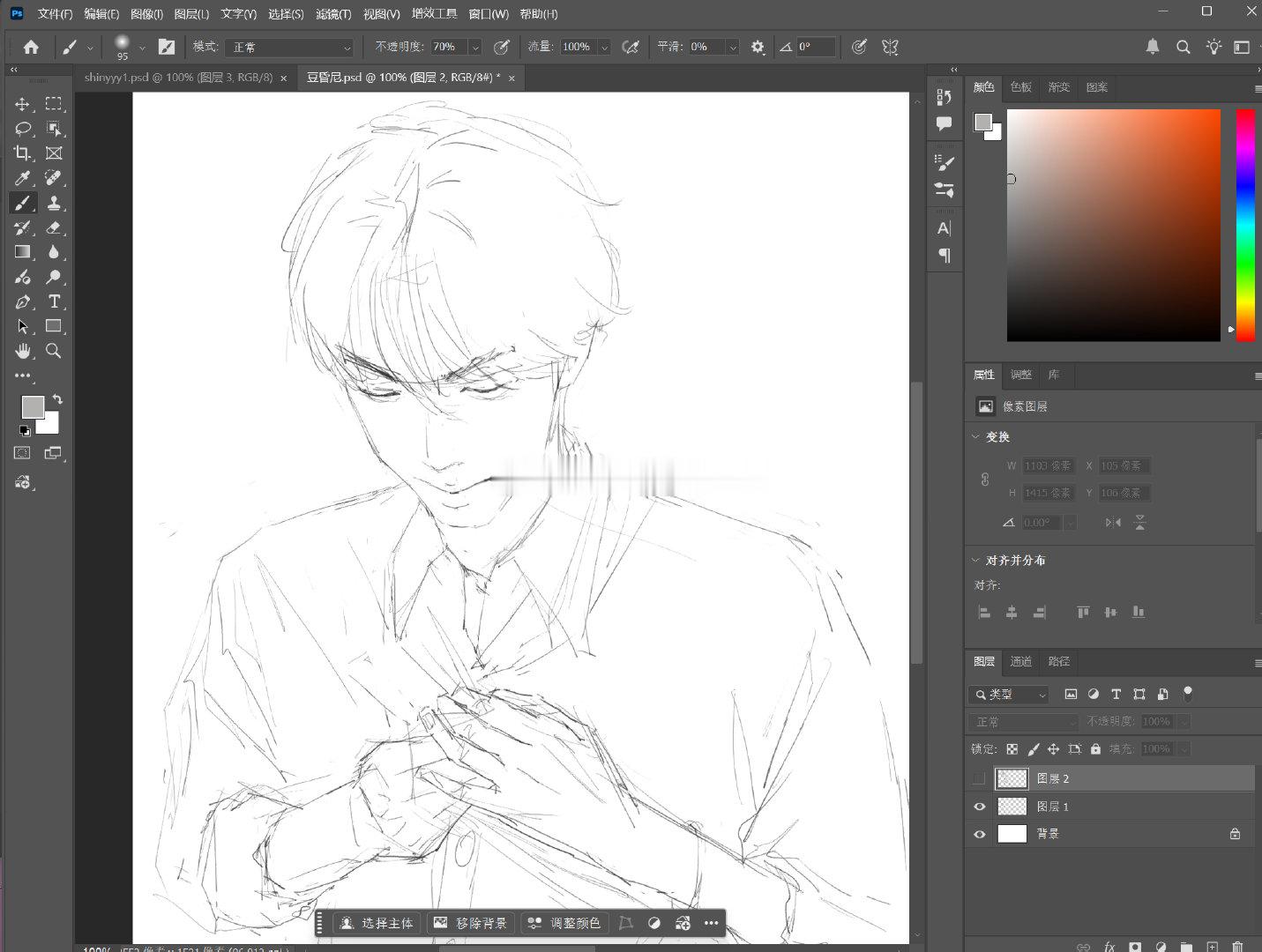
Task: Open the brush settings gear icon
Action: tap(758, 47)
